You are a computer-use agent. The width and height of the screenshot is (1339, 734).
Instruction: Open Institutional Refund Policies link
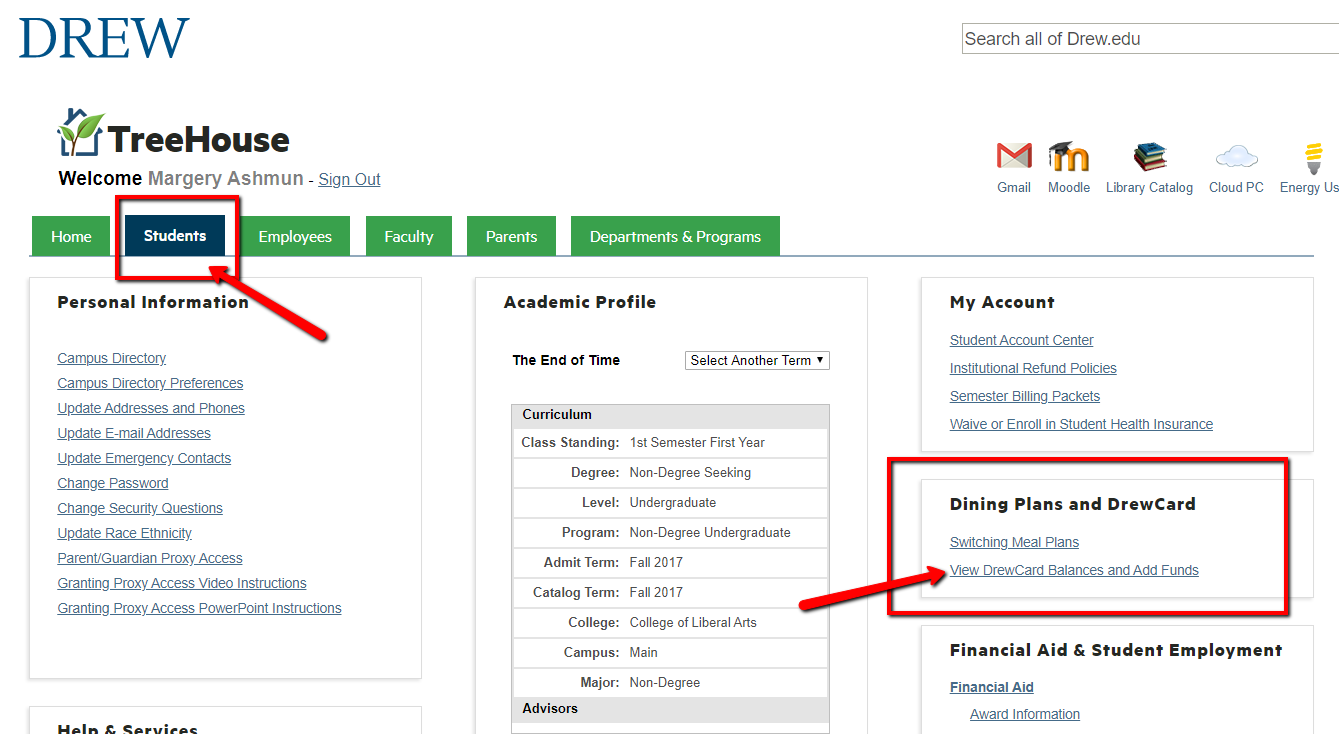(x=1033, y=368)
